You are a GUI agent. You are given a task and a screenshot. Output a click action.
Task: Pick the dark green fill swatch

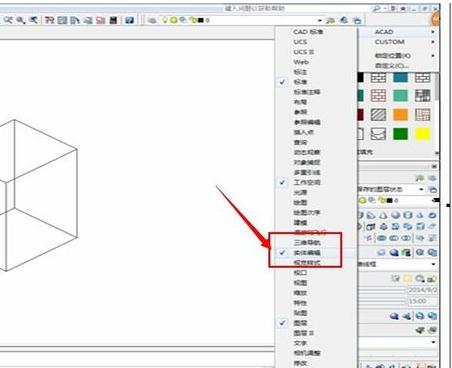coord(400,134)
